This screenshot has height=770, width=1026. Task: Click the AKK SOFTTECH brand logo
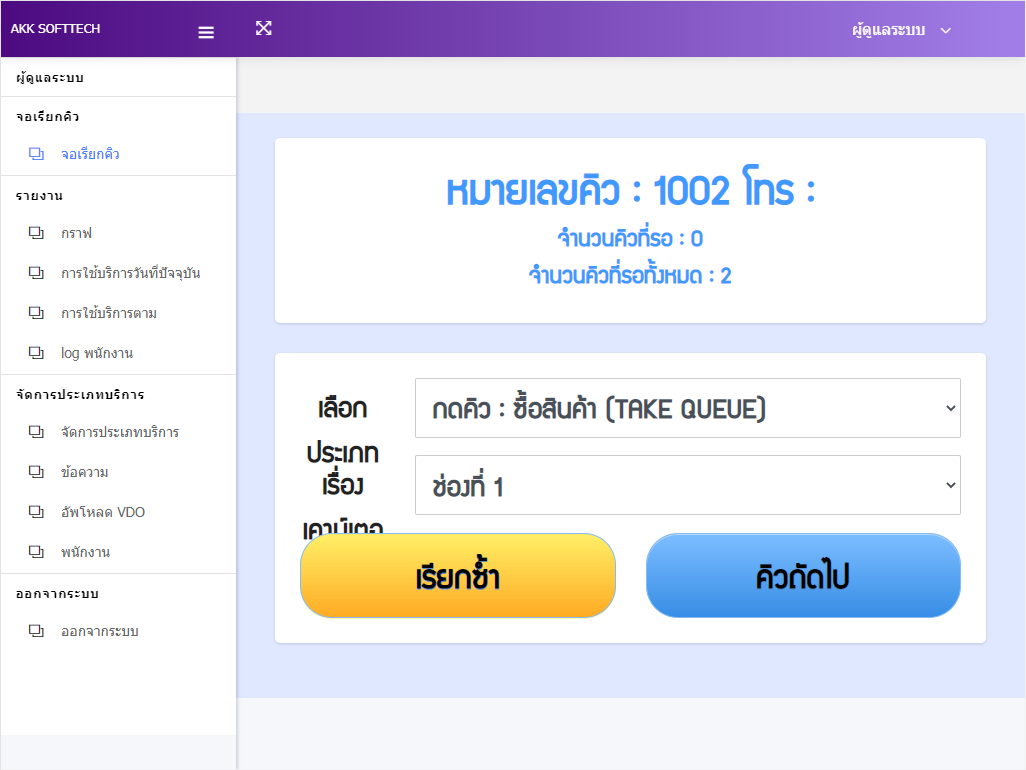click(56, 29)
